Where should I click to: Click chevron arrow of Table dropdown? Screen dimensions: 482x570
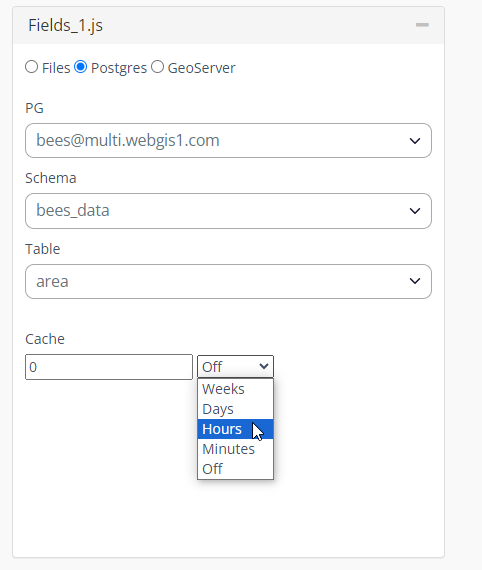pos(415,281)
